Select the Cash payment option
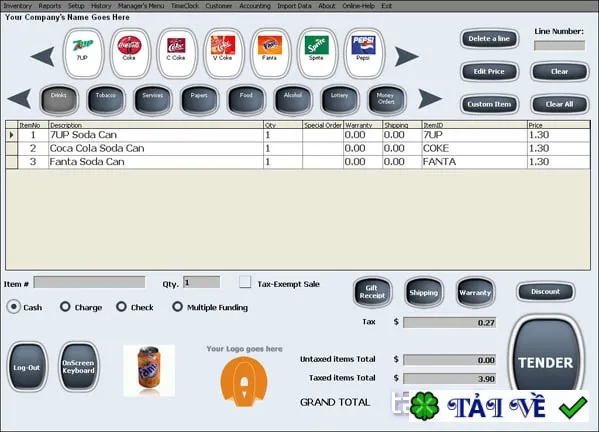599x432 pixels. tap(14, 307)
